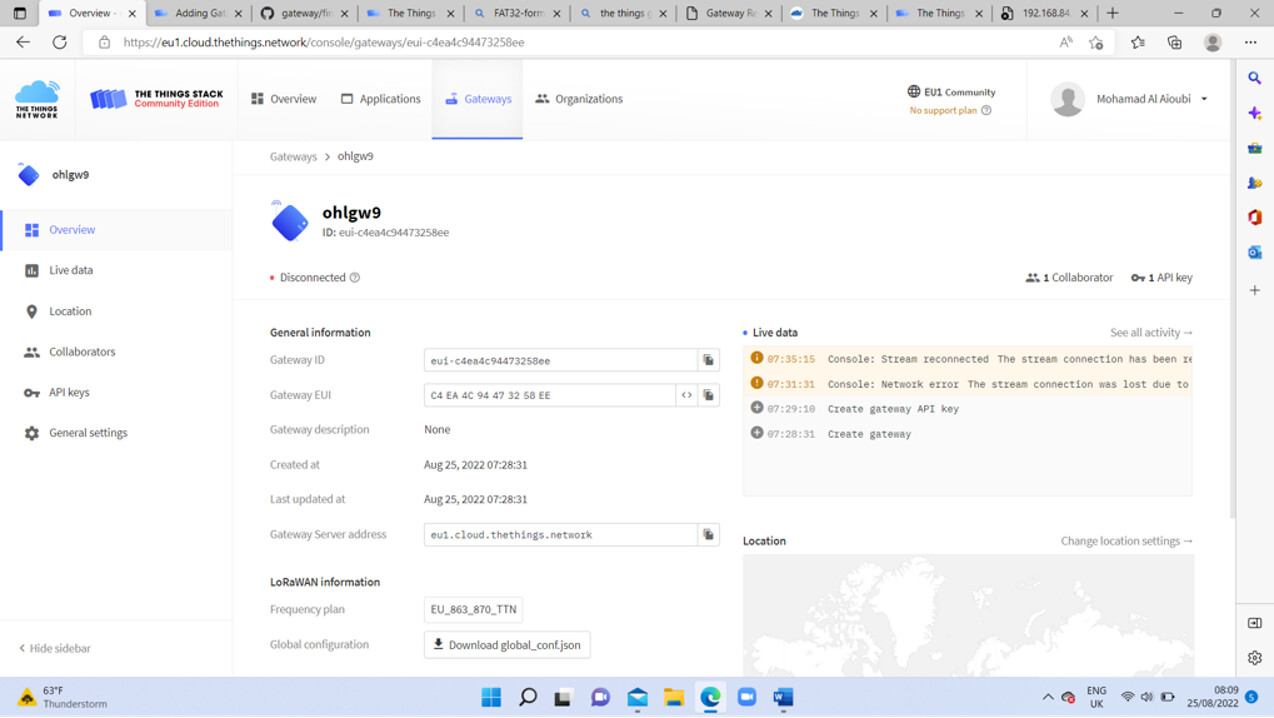Copy the Gateway EUI value
Viewport: 1274px width, 718px height.
click(708, 395)
